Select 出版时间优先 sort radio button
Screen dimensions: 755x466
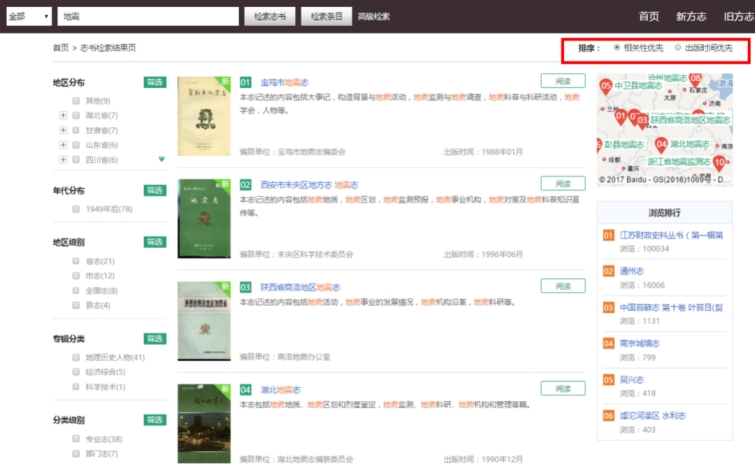679,47
